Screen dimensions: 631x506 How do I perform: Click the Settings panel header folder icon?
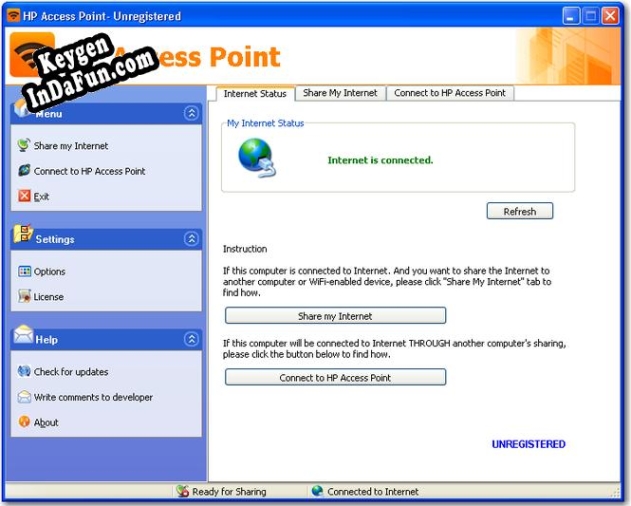point(23,233)
